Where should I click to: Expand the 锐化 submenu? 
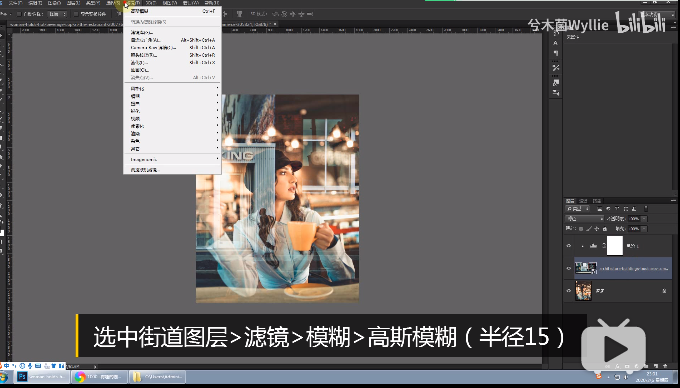173,111
